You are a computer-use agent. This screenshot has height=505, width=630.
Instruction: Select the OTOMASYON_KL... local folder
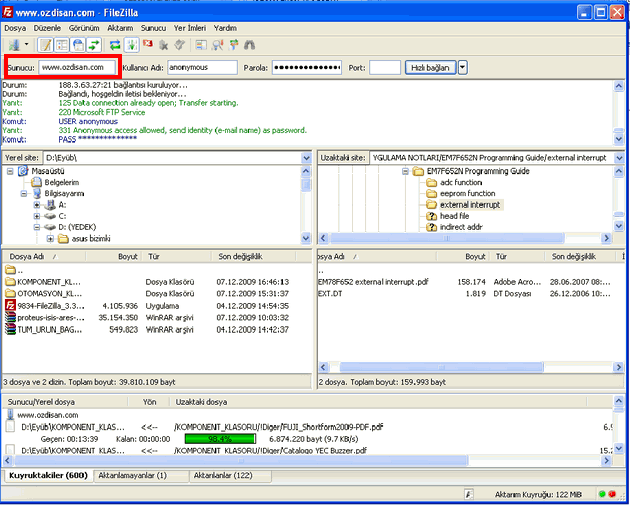point(49,294)
